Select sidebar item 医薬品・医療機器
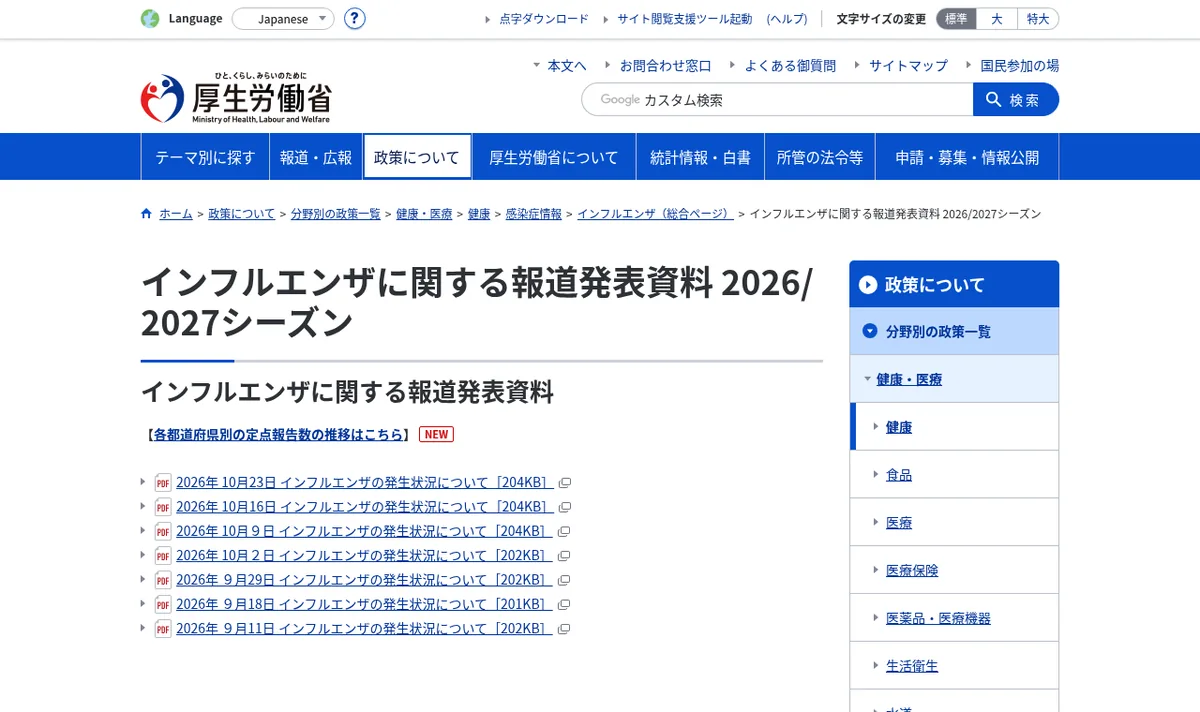The height and width of the screenshot is (712, 1200). click(954, 618)
